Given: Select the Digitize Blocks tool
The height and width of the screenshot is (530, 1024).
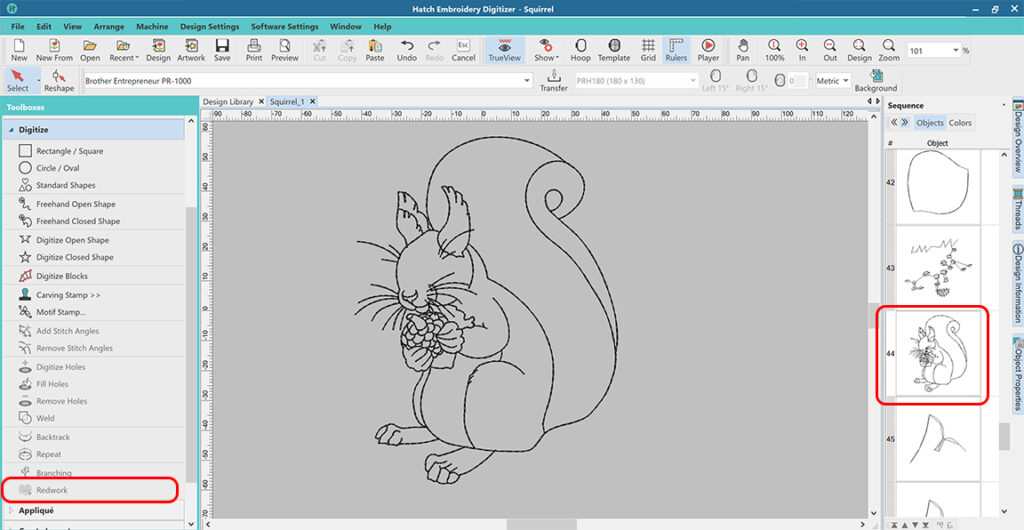Looking at the screenshot, I should pos(62,276).
